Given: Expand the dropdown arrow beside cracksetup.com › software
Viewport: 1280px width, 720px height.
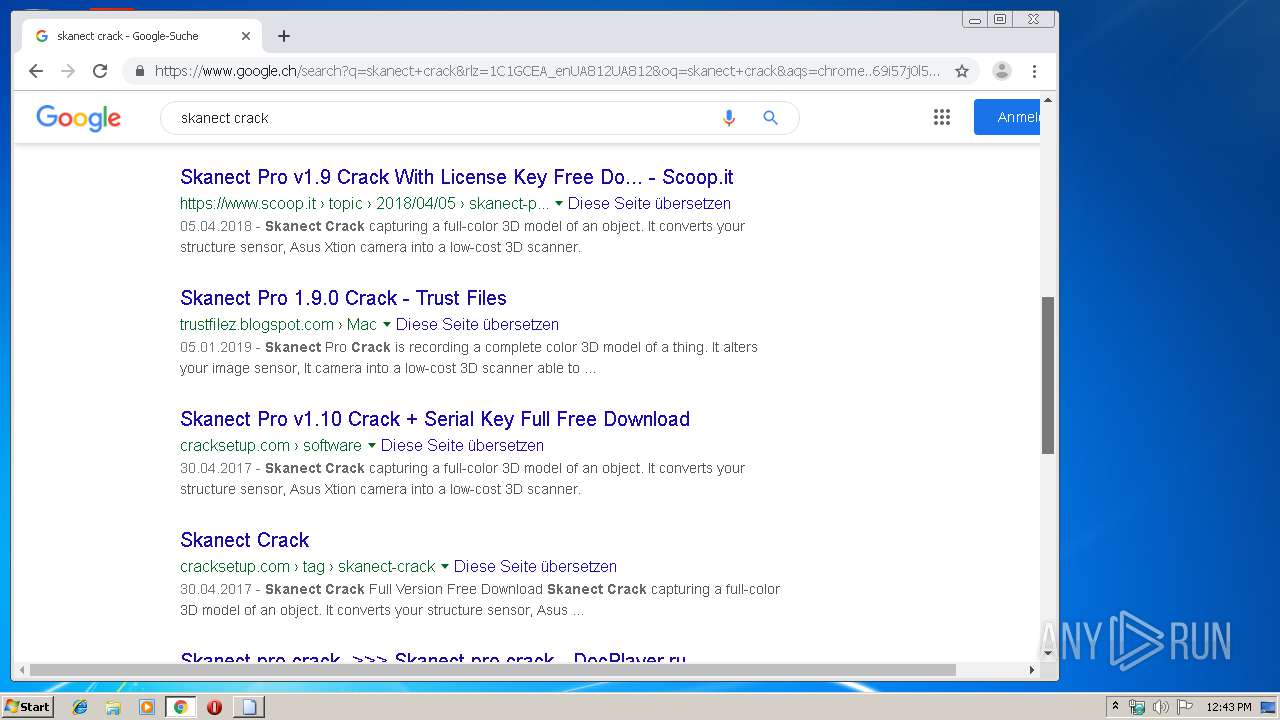Looking at the screenshot, I should [x=372, y=446].
